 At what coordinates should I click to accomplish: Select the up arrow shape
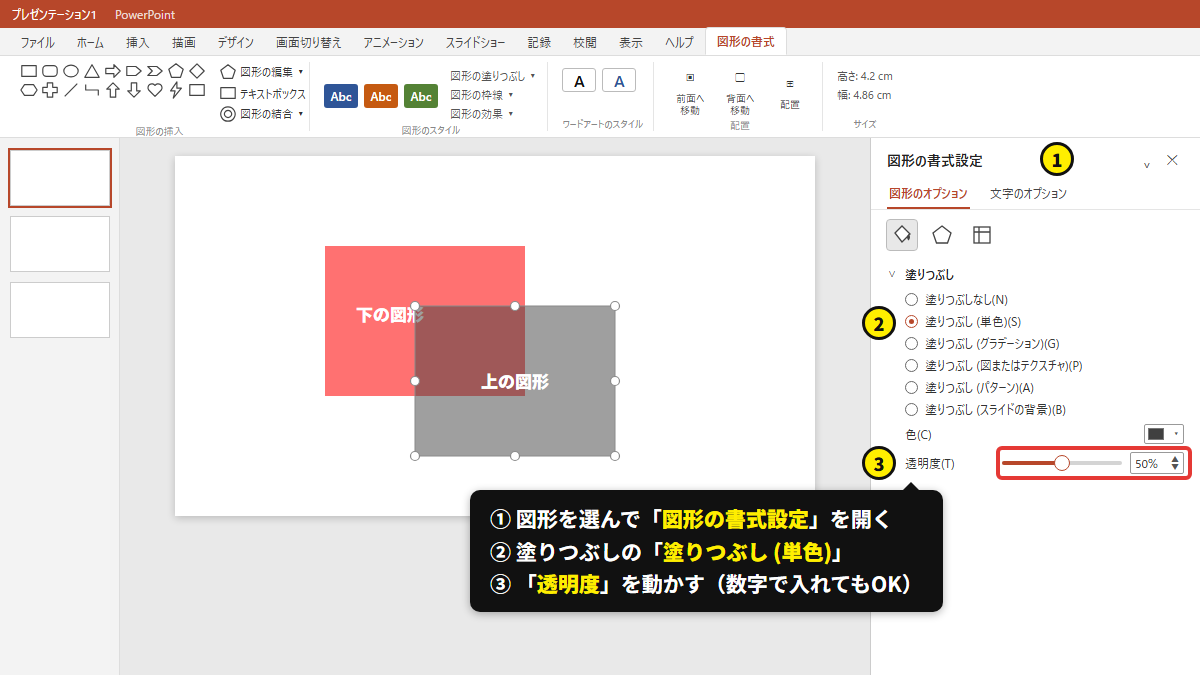pos(113,90)
